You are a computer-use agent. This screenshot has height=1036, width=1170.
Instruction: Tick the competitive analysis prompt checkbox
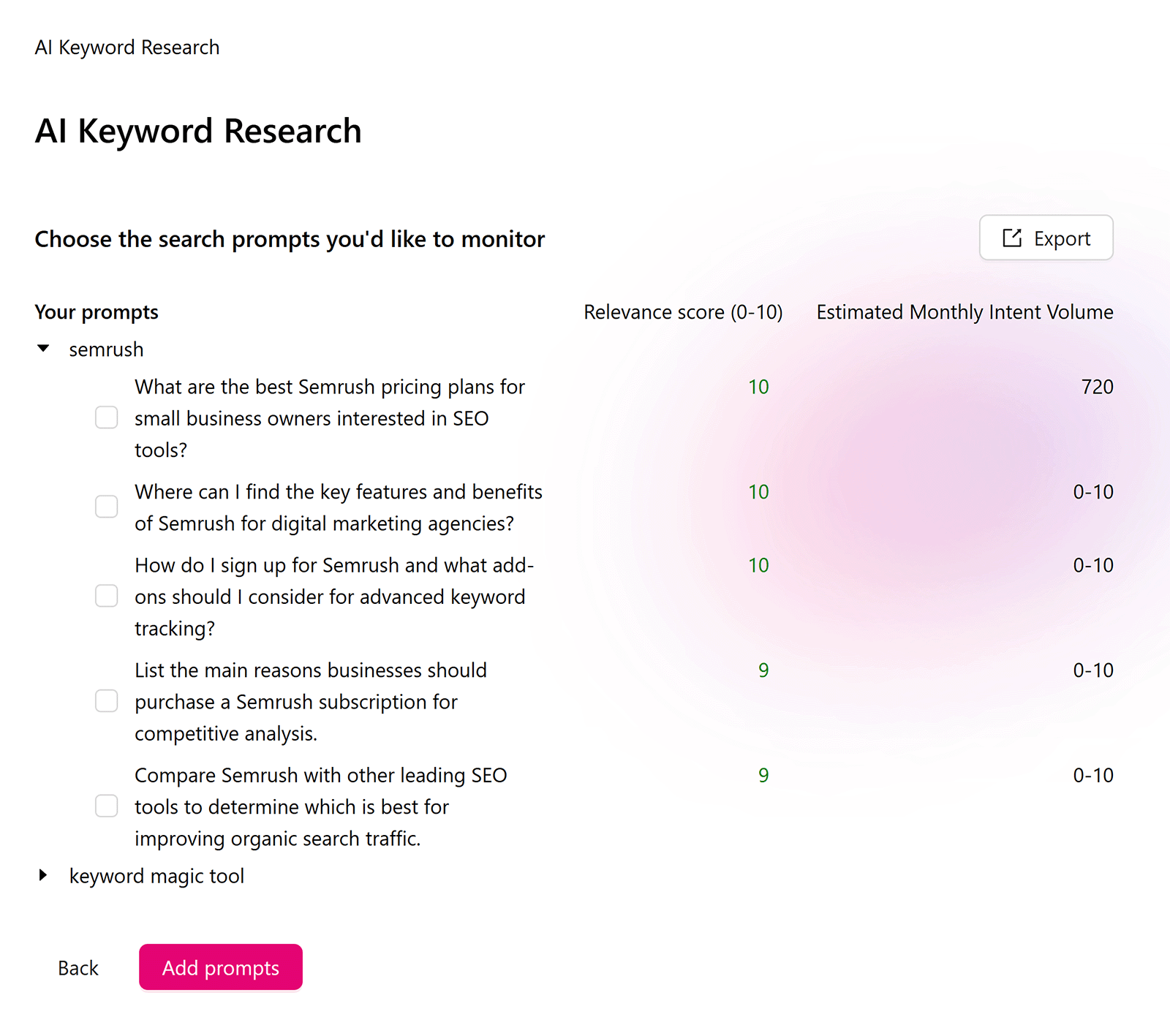tap(107, 701)
